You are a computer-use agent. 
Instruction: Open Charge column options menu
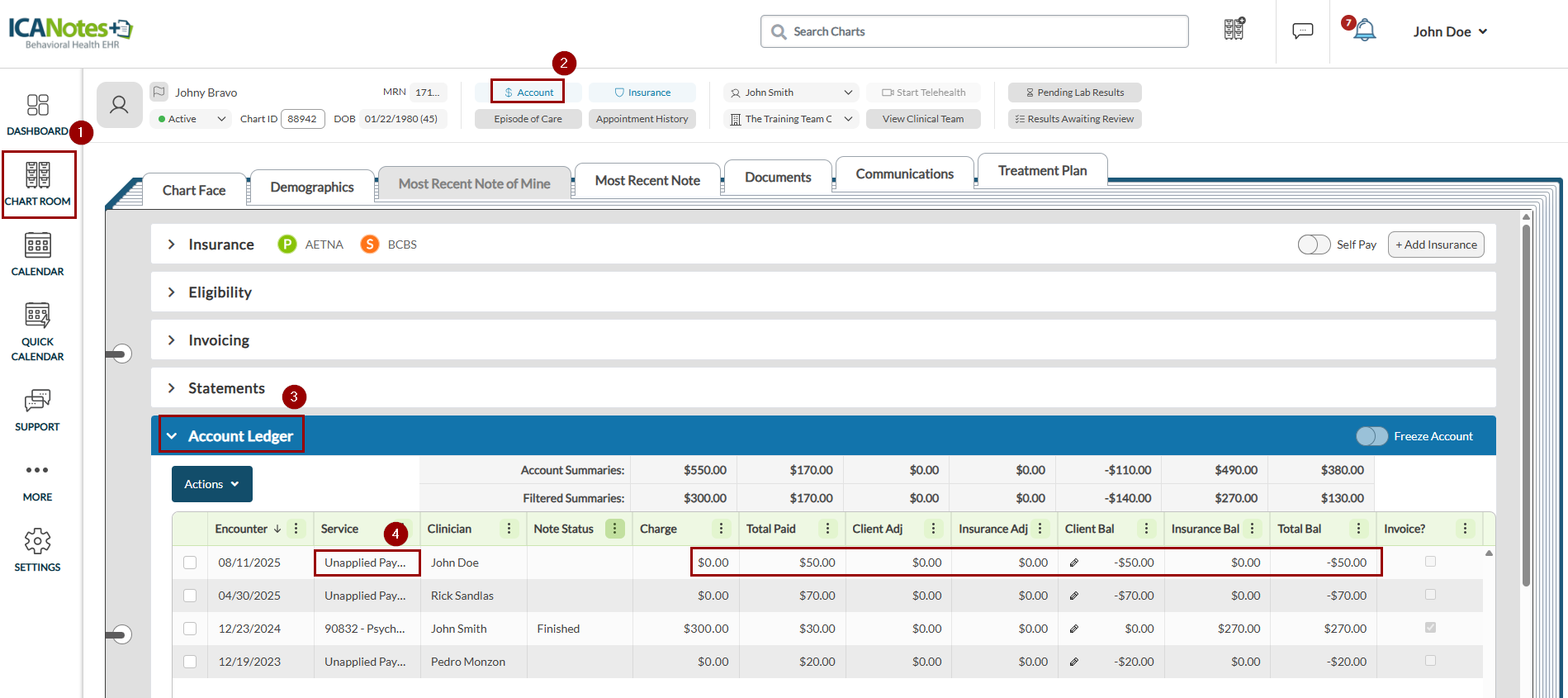(722, 529)
